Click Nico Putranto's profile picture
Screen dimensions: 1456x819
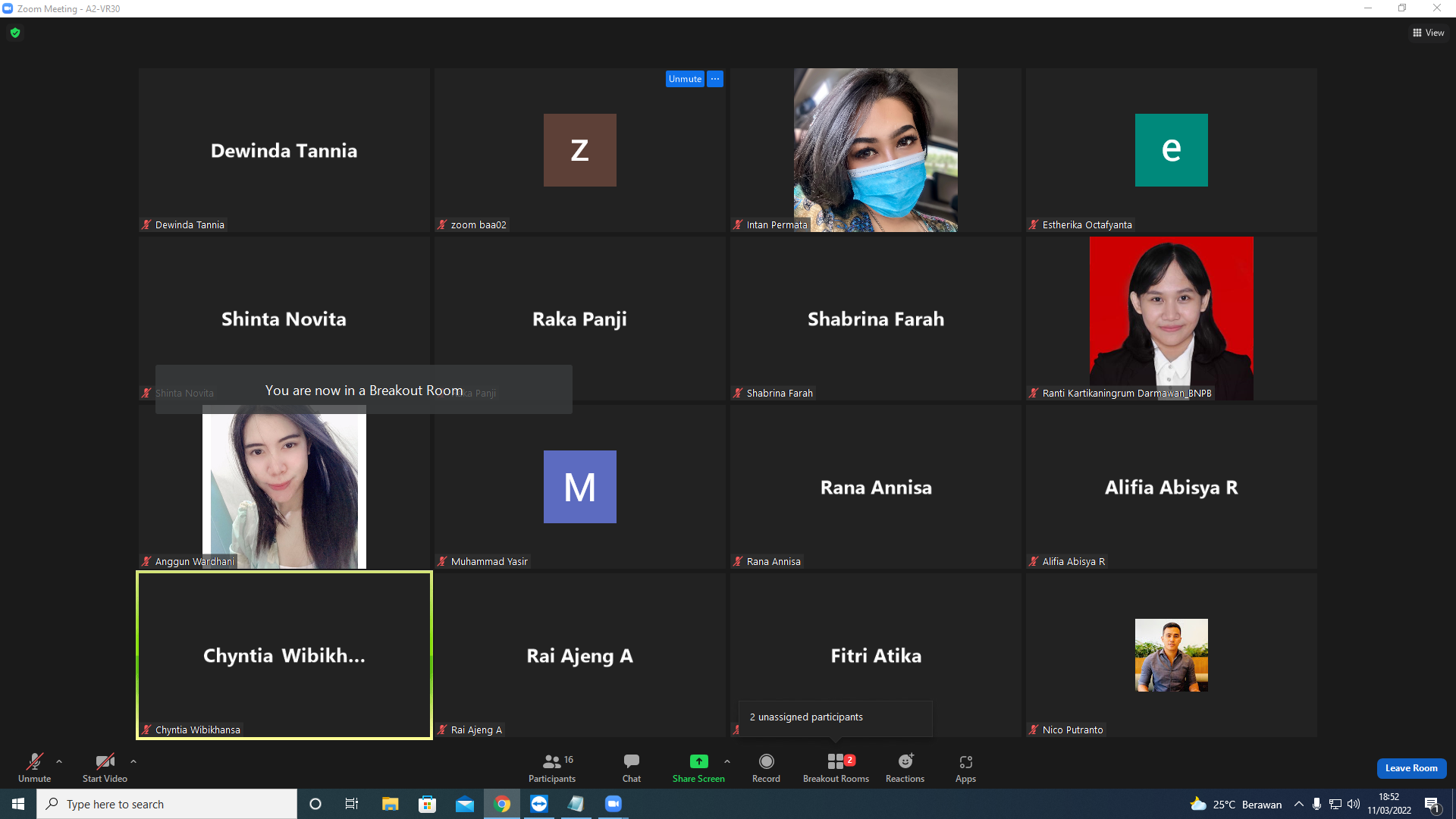1172,655
